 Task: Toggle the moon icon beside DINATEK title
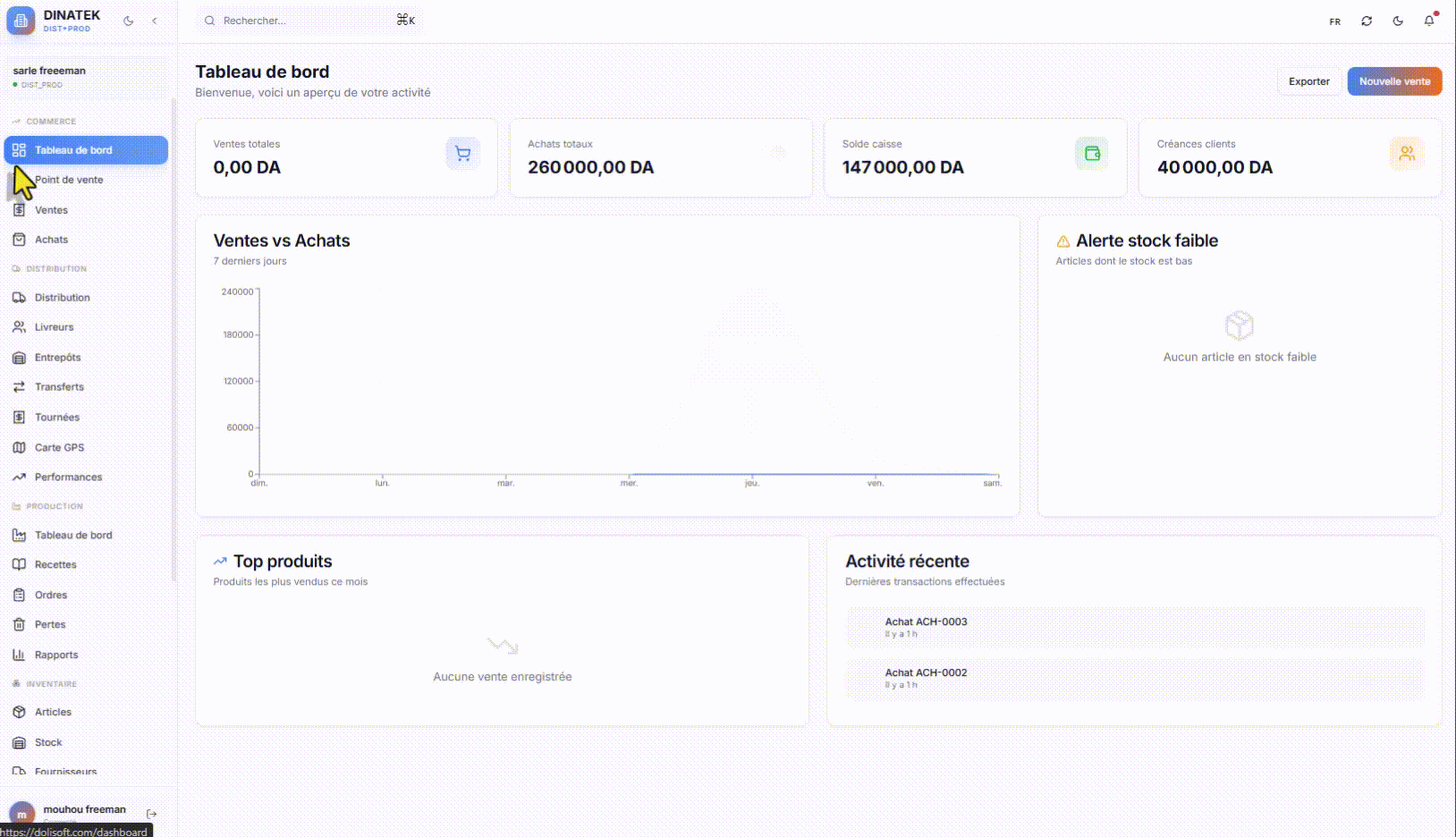point(129,21)
